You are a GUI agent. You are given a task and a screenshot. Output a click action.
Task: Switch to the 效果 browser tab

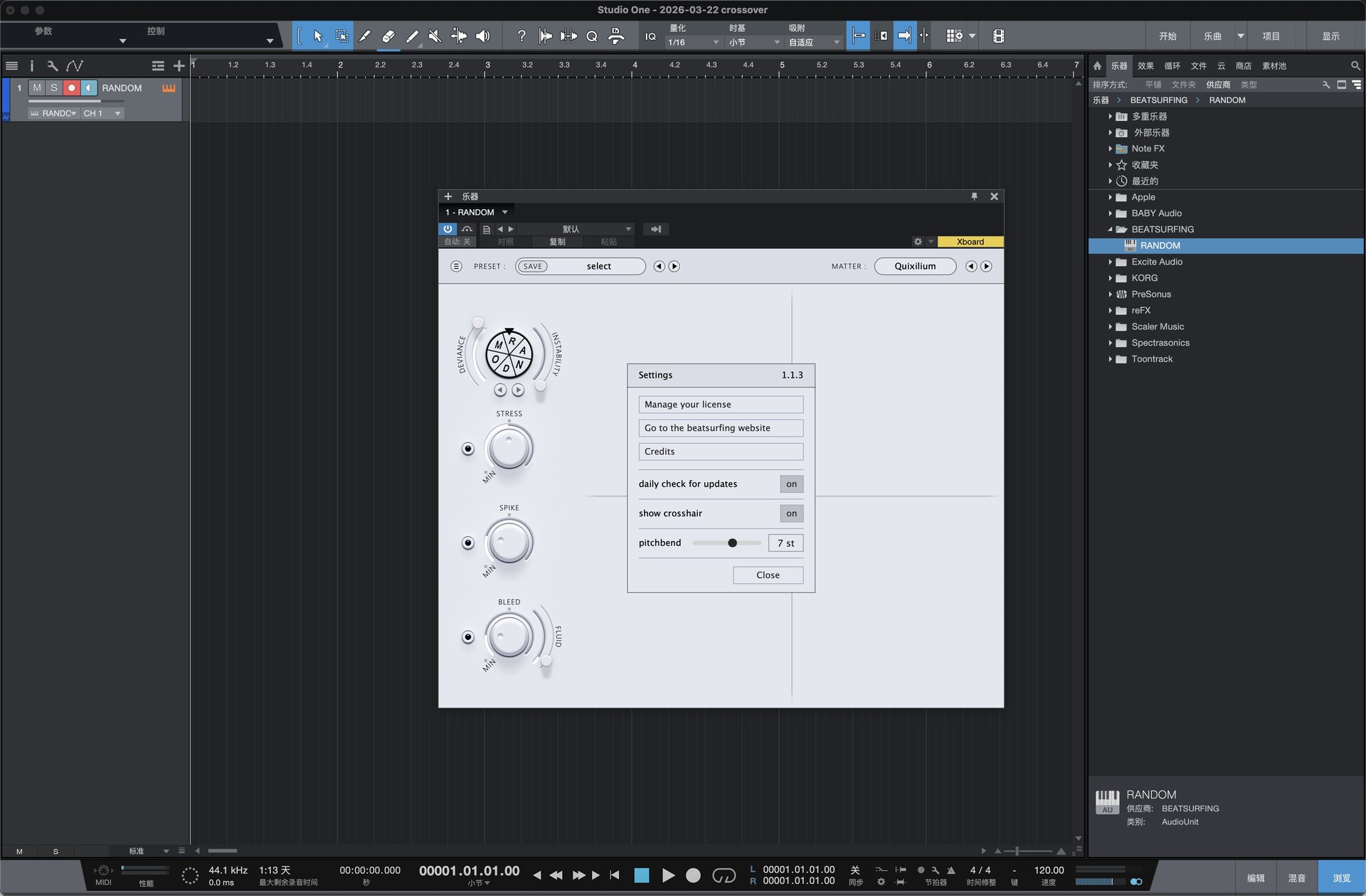1145,65
